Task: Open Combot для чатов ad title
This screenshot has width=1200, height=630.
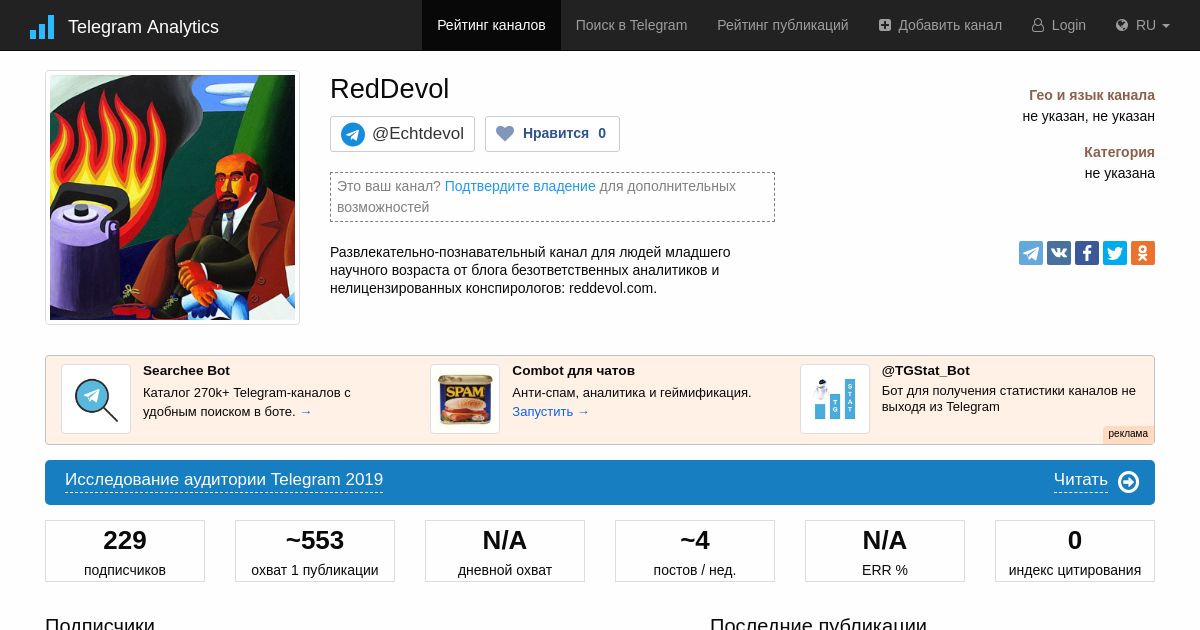Action: [x=573, y=370]
